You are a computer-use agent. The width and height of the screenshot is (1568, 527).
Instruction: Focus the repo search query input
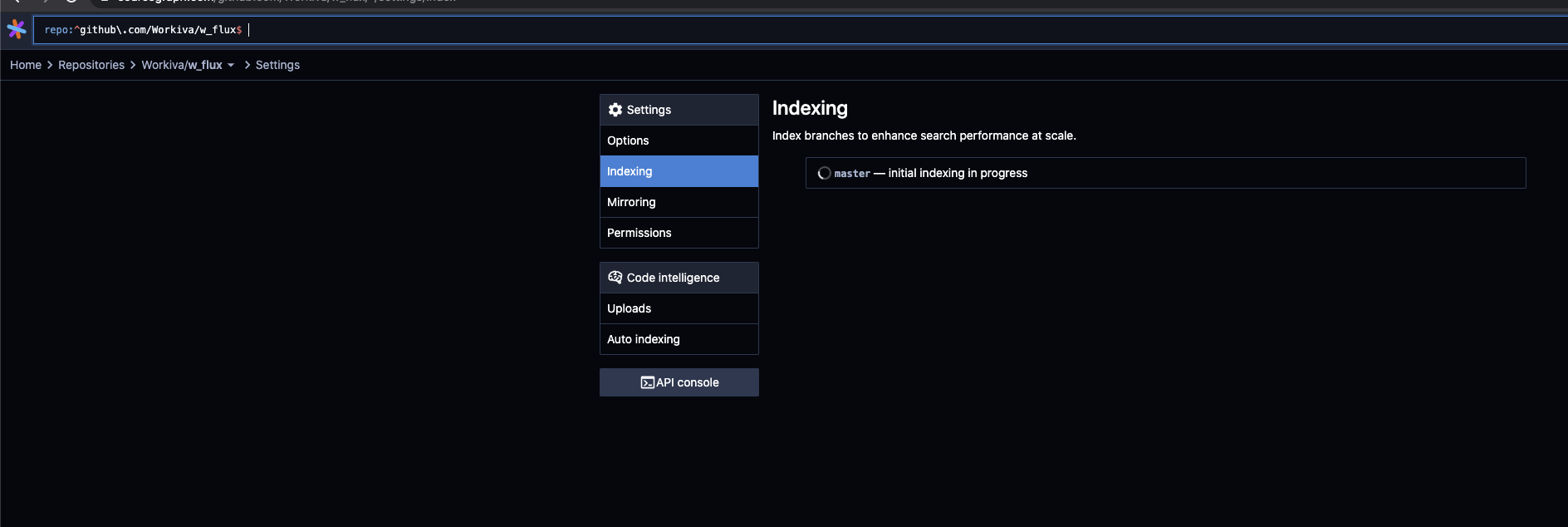click(801, 30)
